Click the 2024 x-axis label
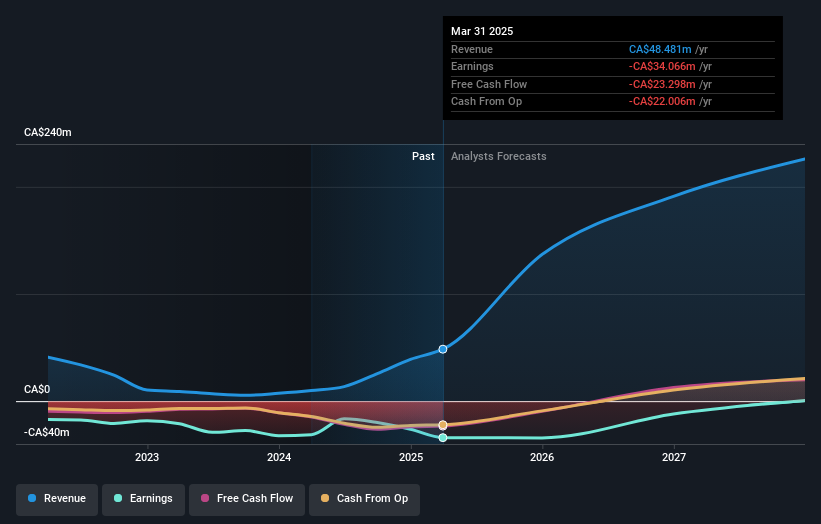The width and height of the screenshot is (821, 524). (279, 457)
